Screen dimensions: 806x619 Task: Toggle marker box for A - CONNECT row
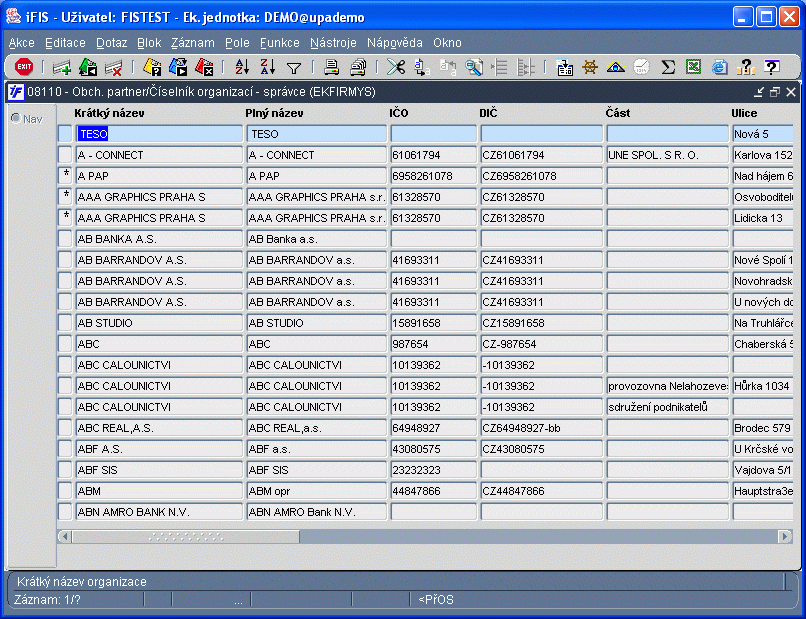pos(65,155)
